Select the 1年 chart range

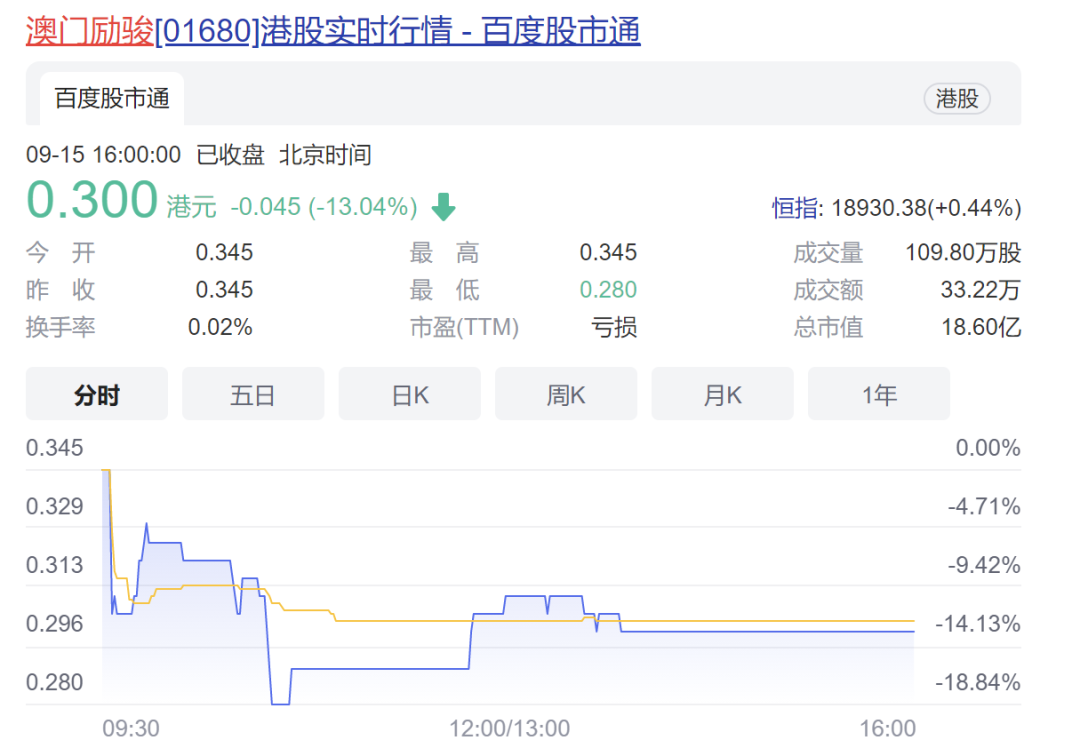click(879, 395)
